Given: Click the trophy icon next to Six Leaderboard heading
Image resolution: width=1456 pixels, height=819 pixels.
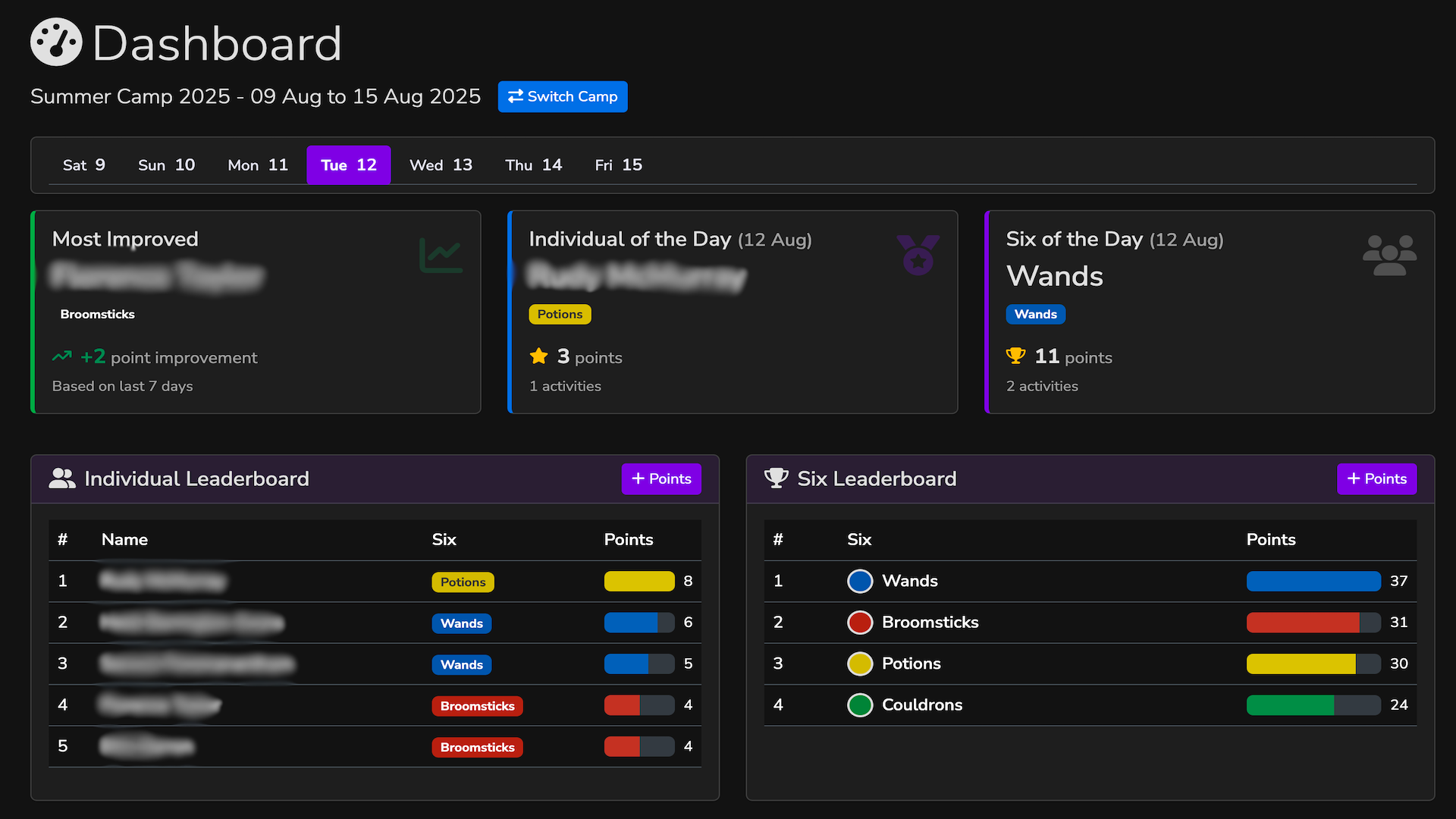Looking at the screenshot, I should click(x=777, y=479).
